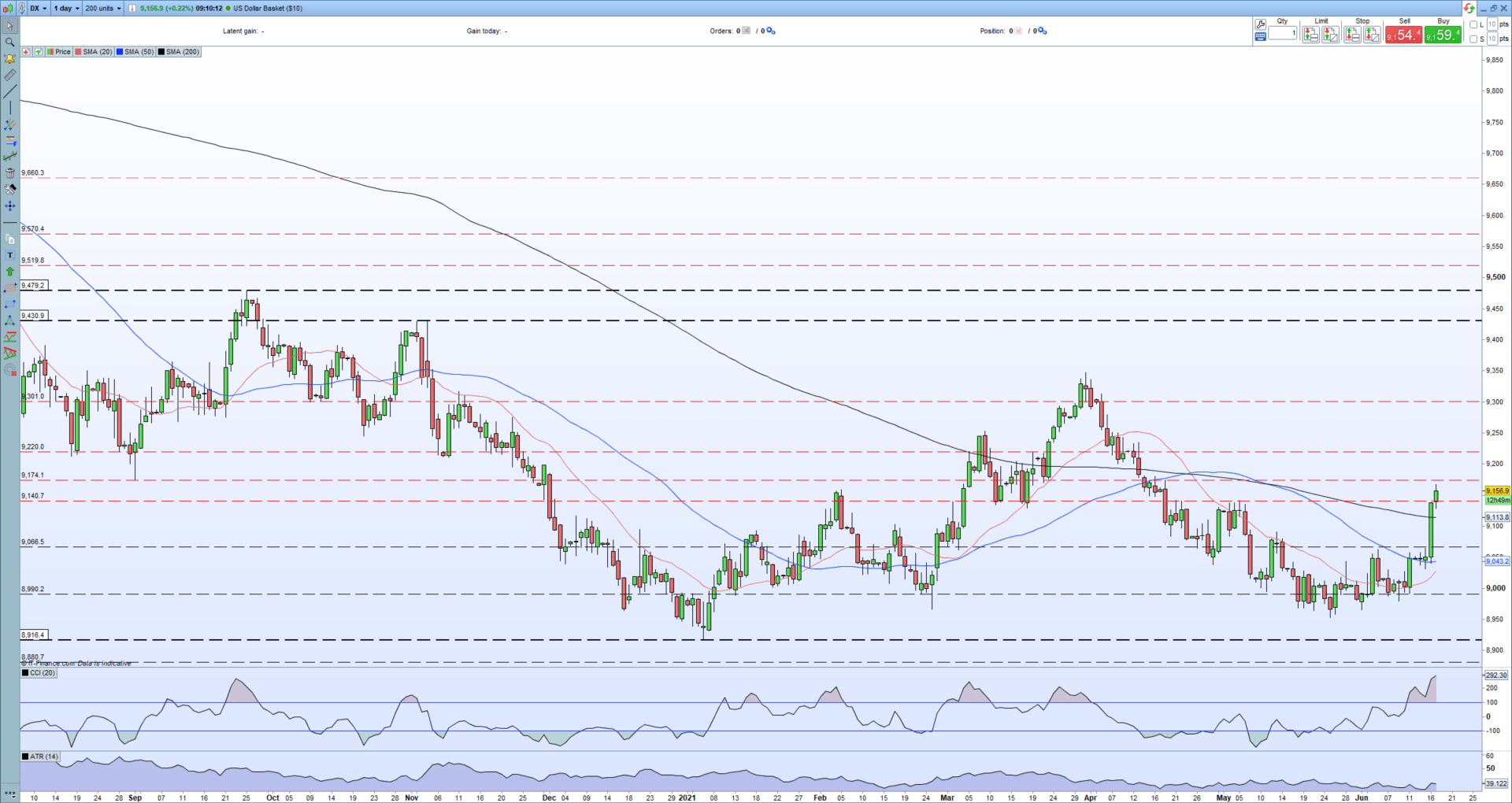This screenshot has width=1512, height=803.
Task: Select the red-green zigzag pattern tool
Action: tap(9, 337)
